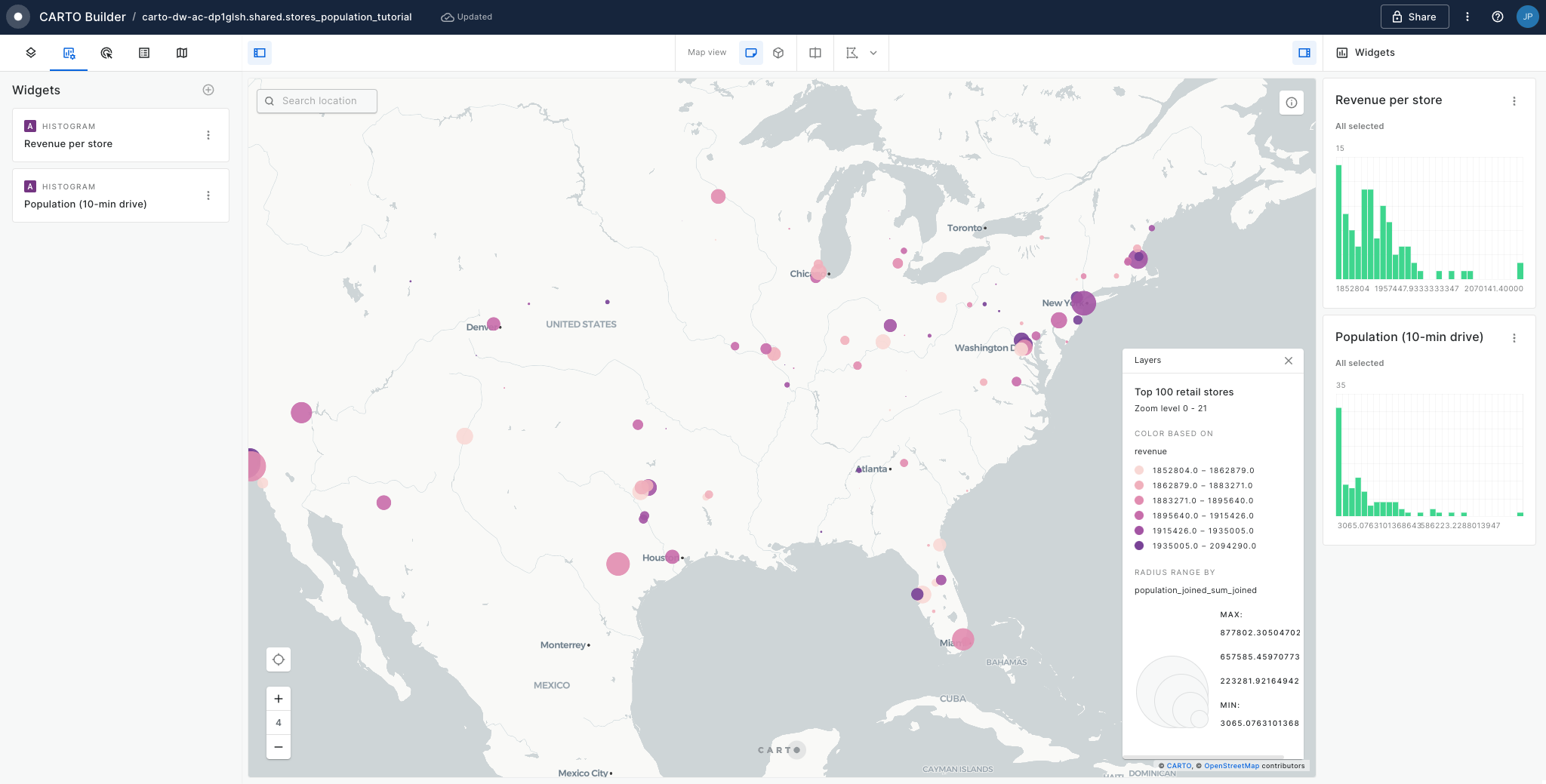Viewport: 1546px width, 784px height.
Task: Open Population widget panel options menu
Action: click(1514, 338)
